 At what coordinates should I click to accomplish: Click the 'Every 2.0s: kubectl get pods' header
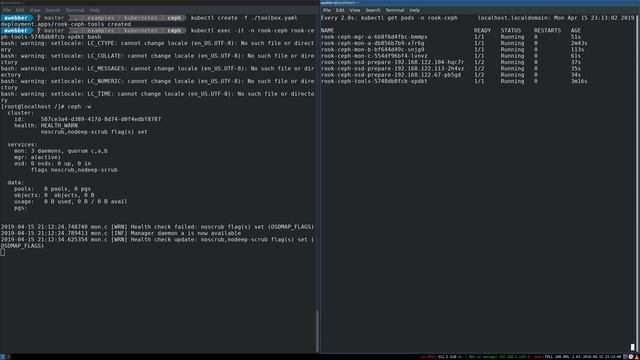click(389, 18)
